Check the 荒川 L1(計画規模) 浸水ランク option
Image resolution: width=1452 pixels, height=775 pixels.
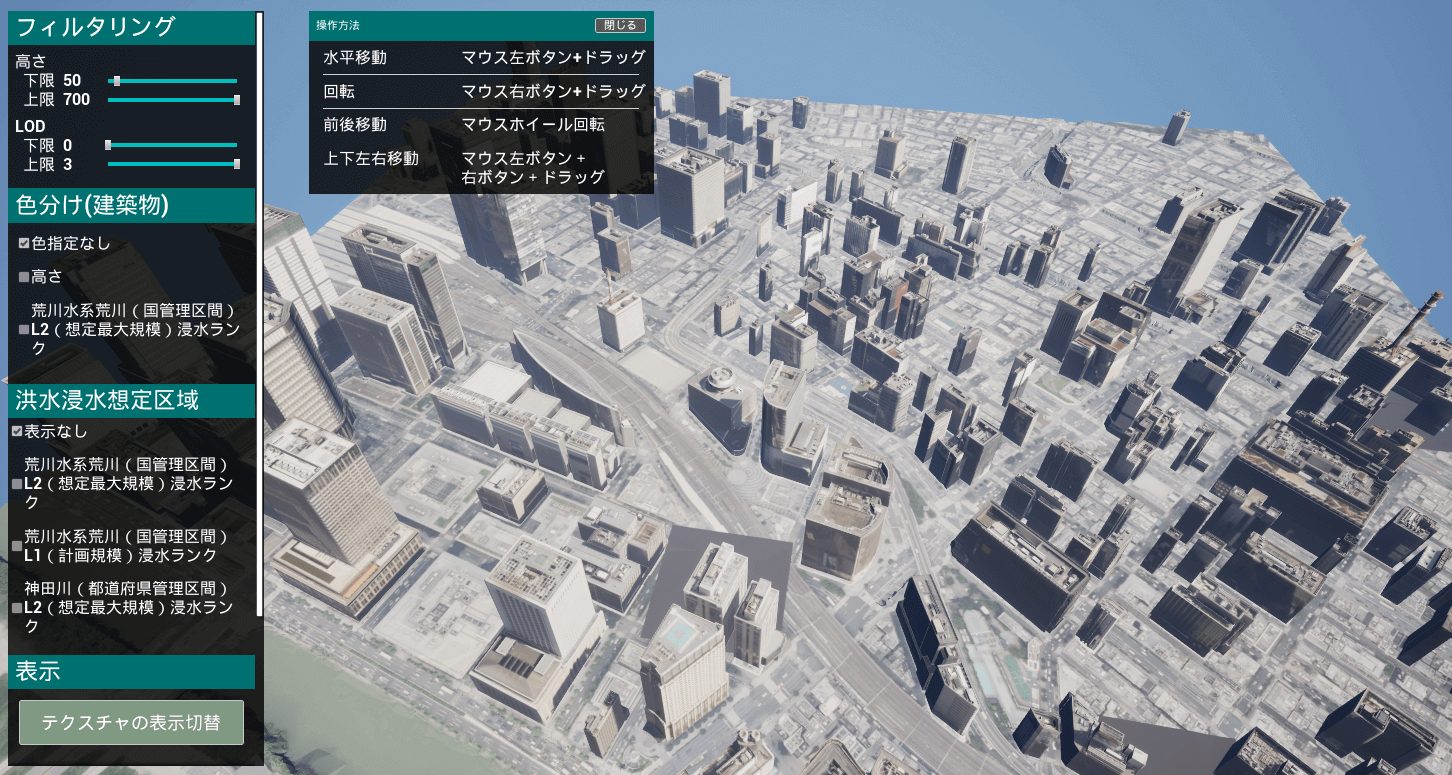(16, 546)
